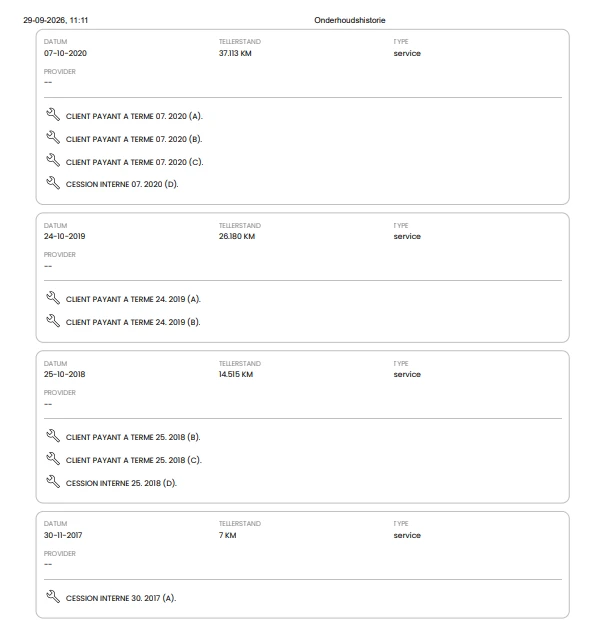Select the Onderhoudshistorie page title
The height and width of the screenshot is (622, 603).
point(350,20)
